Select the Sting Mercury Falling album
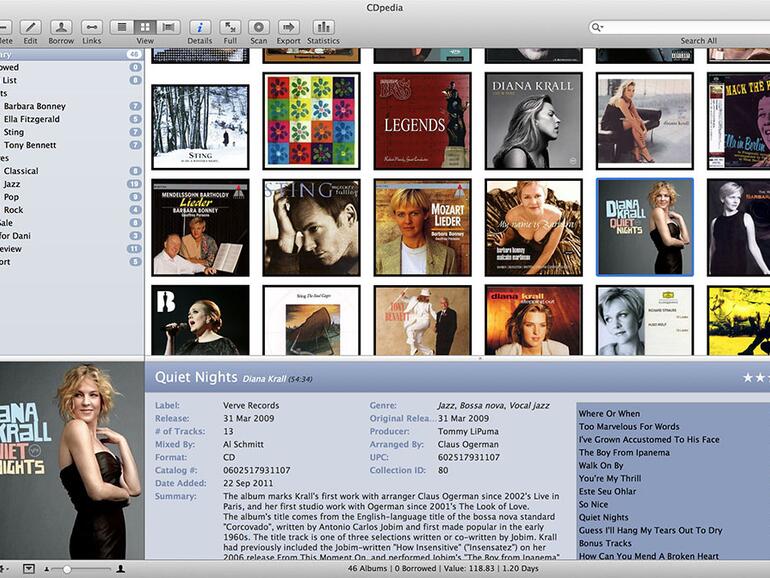 [311, 227]
